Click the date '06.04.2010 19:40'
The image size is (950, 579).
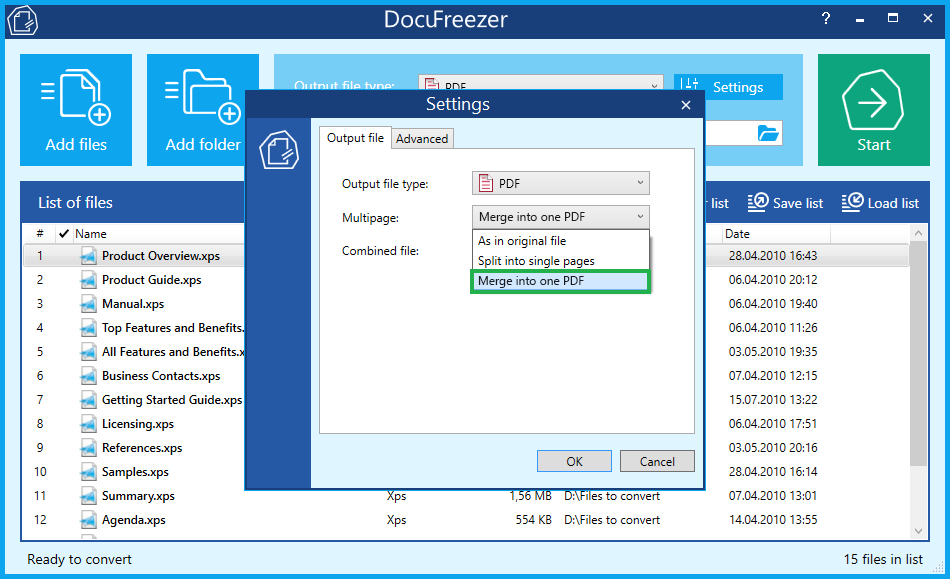773,303
